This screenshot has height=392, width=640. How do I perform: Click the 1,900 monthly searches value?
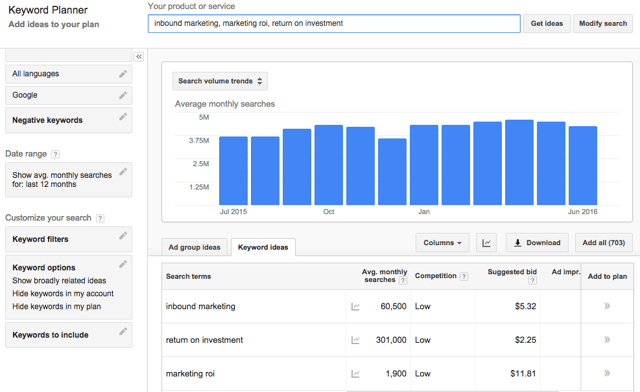396,374
